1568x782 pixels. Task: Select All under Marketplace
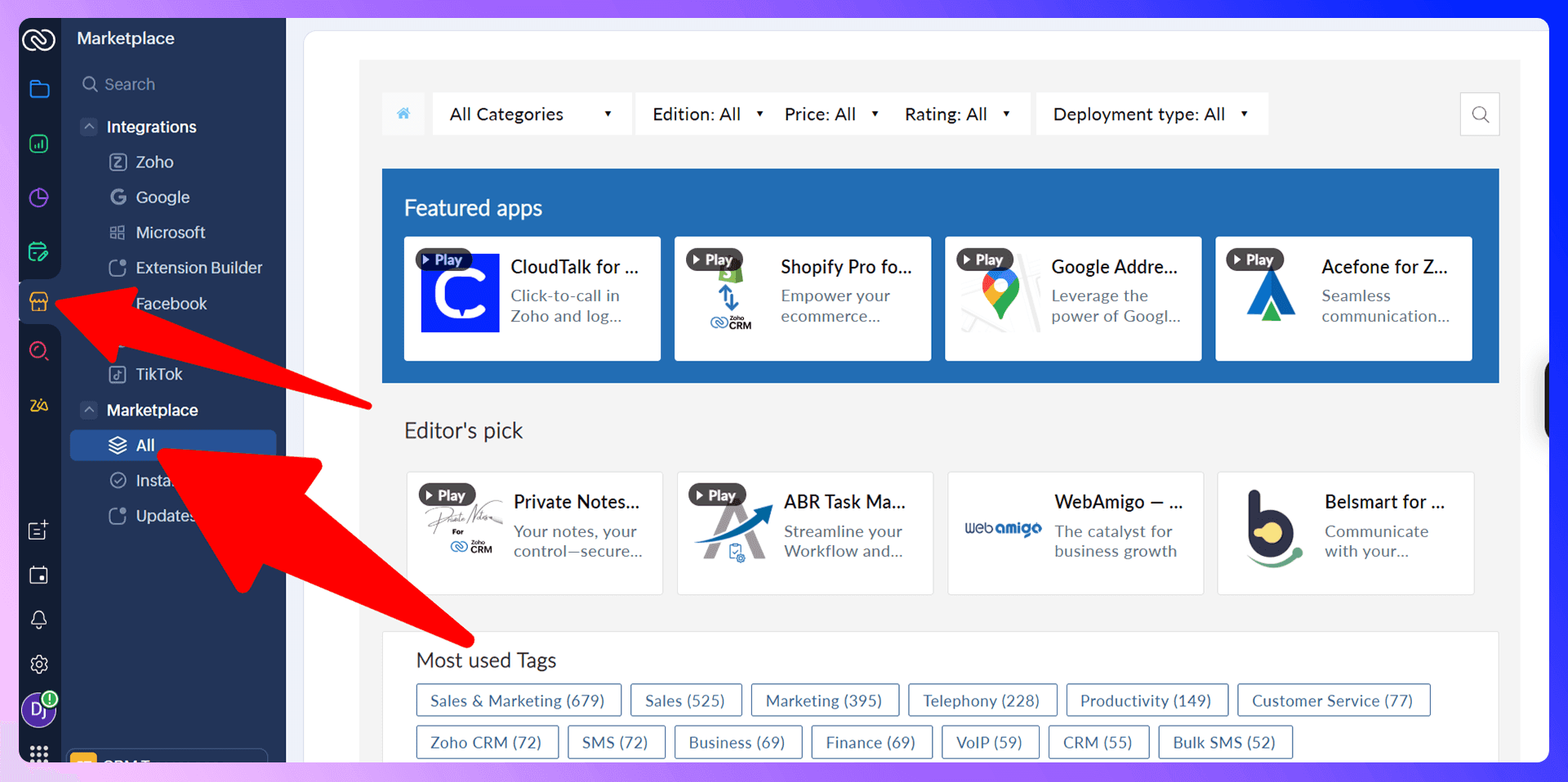click(x=172, y=445)
